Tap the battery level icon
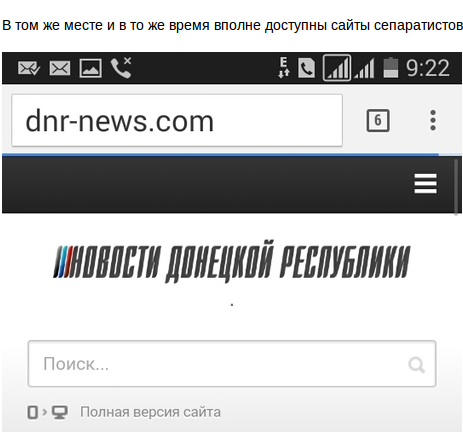The image size is (463, 432). 391,68
